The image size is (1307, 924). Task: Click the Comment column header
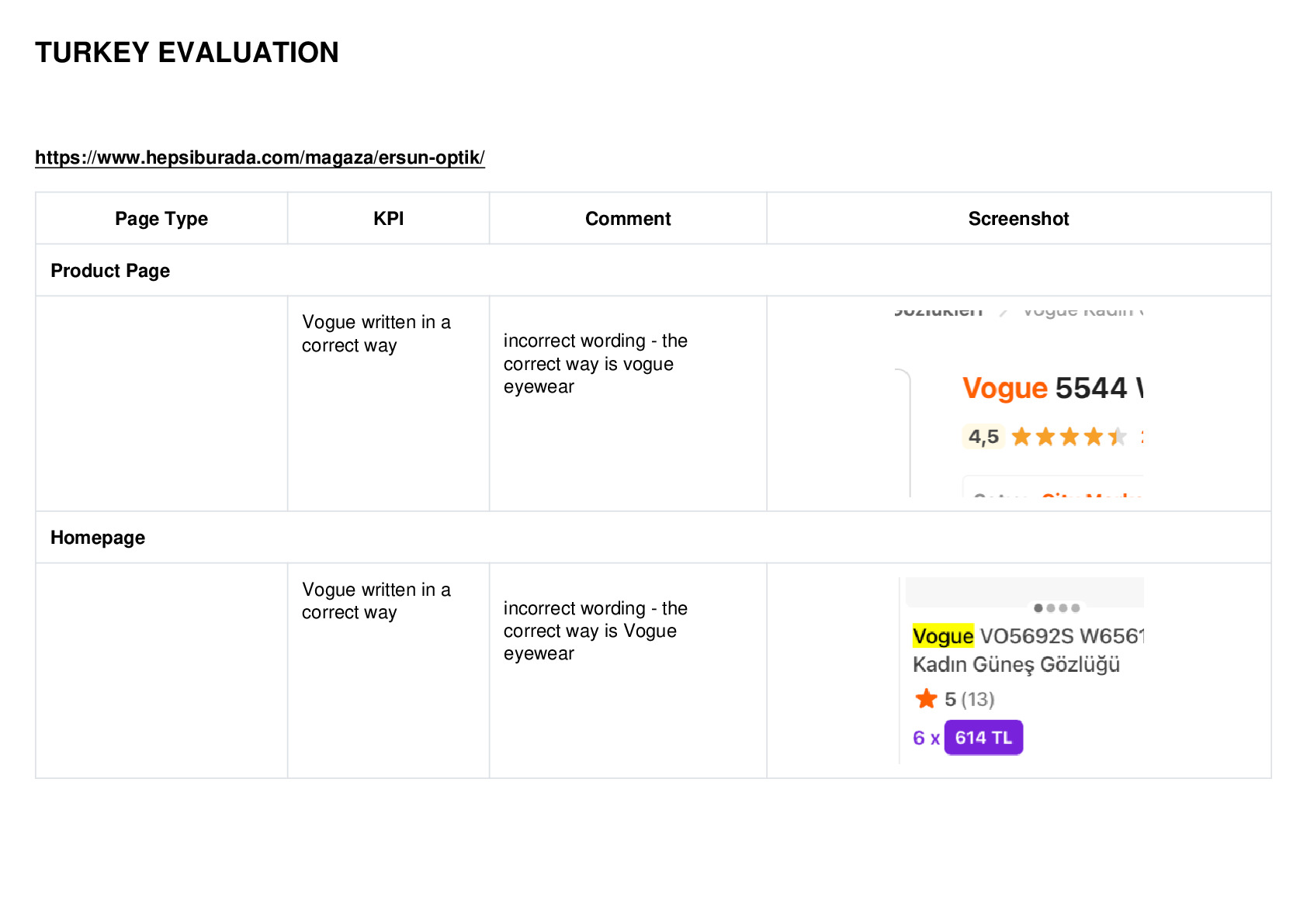[x=628, y=219]
